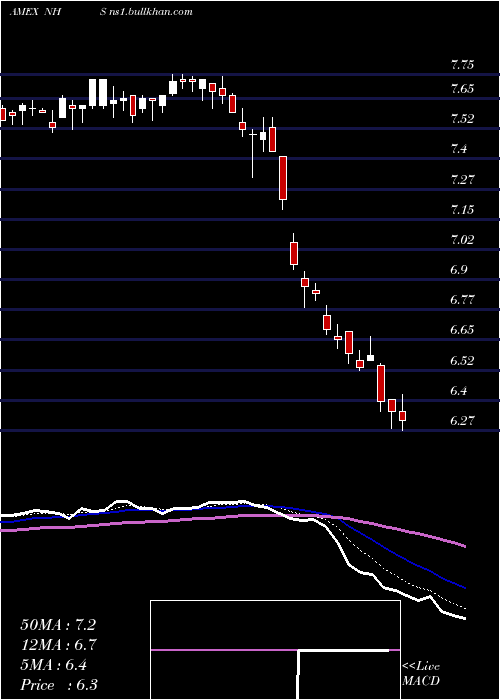Viewport: 500px width, 700px height.
Task: Click the 6.4 price axis label
Action: click(459, 391)
